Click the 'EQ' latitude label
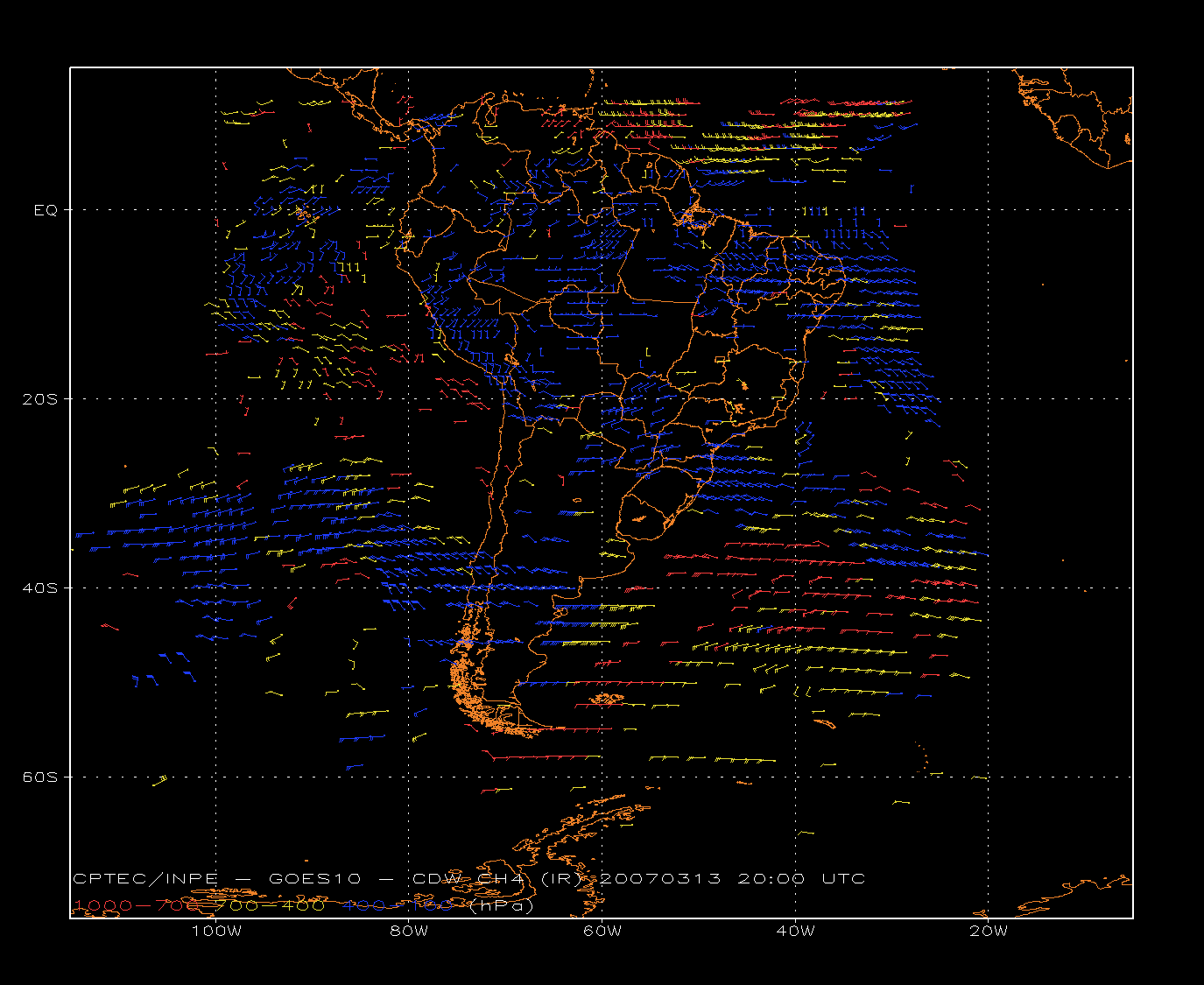Image resolution: width=1204 pixels, height=985 pixels. click(x=46, y=210)
